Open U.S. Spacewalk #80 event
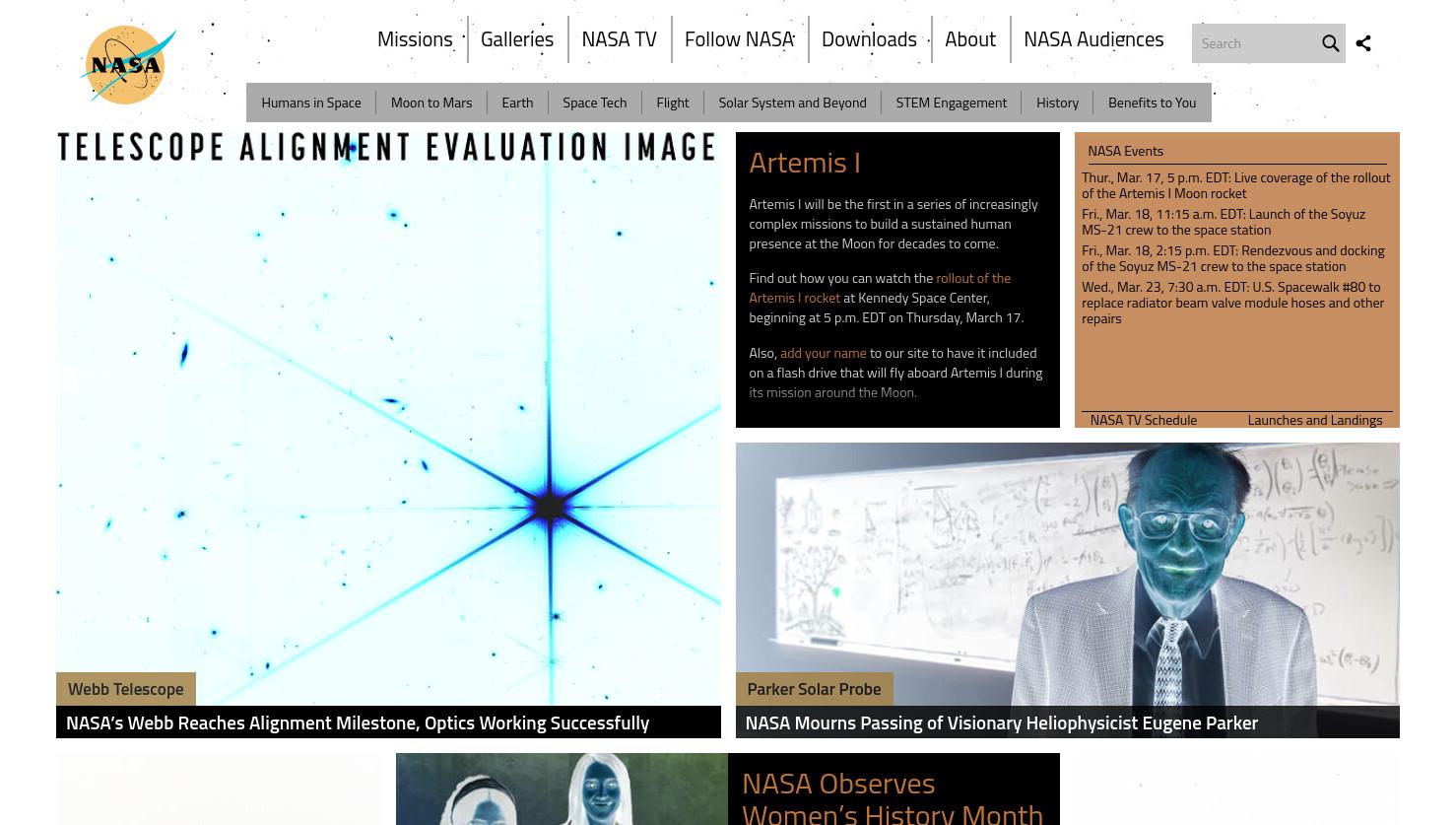Viewport: 1456px width, 825px height. pyautogui.click(x=1233, y=303)
